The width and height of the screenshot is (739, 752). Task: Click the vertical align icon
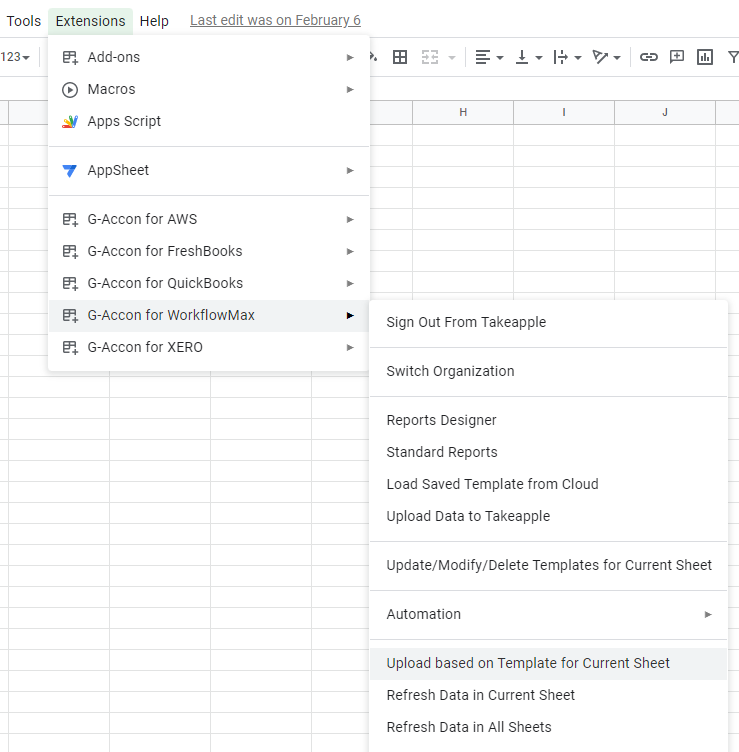tap(522, 57)
